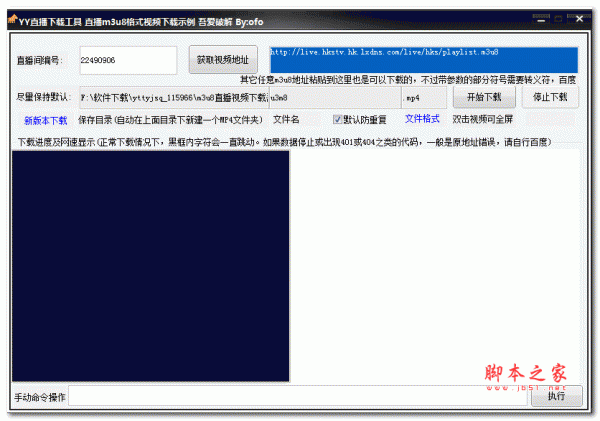Click the .mp4 file format field

tap(424, 98)
